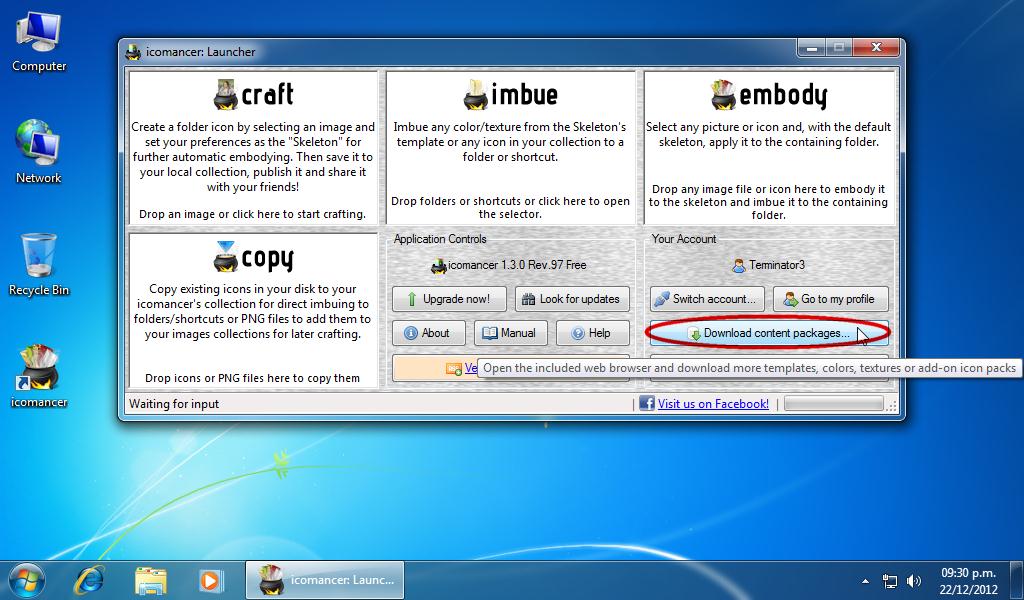Open Windows Explorer from taskbar
The image size is (1024, 600).
[151, 580]
